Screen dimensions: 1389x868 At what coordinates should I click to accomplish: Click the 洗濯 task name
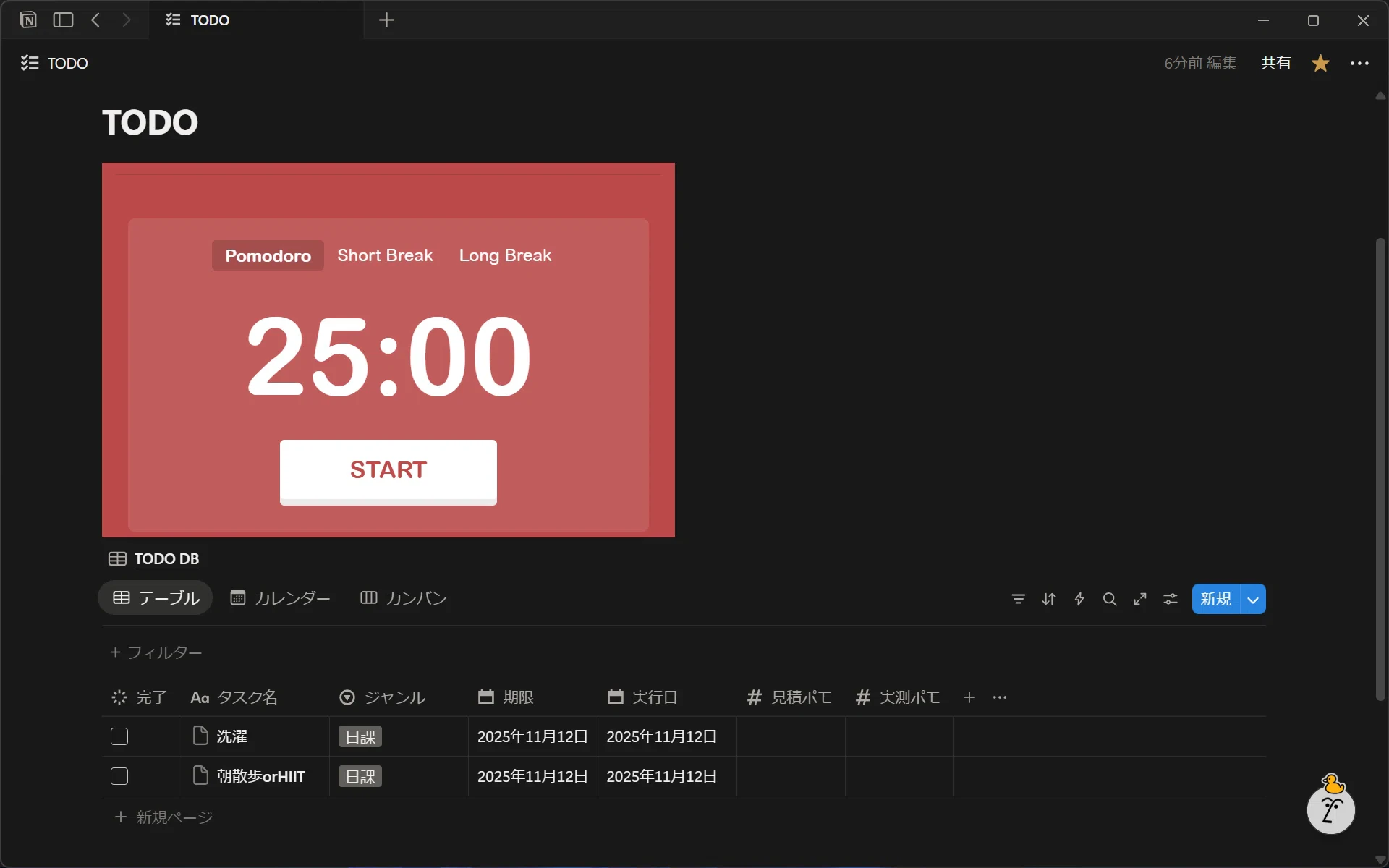232,736
